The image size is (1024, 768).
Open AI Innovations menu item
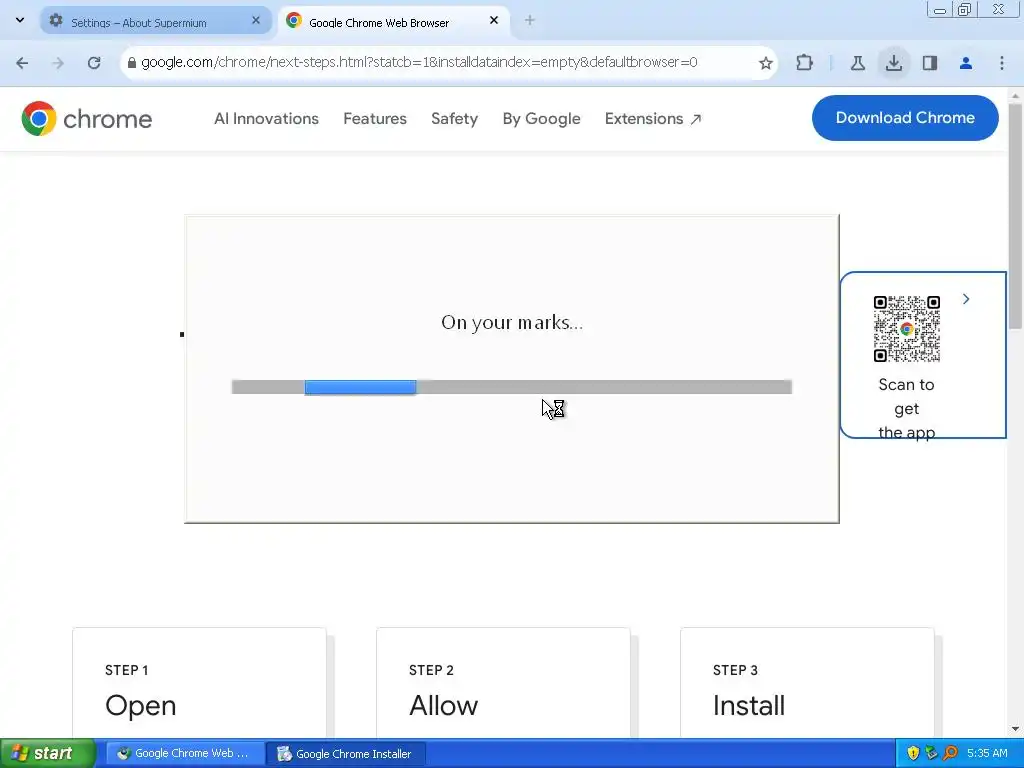[266, 119]
